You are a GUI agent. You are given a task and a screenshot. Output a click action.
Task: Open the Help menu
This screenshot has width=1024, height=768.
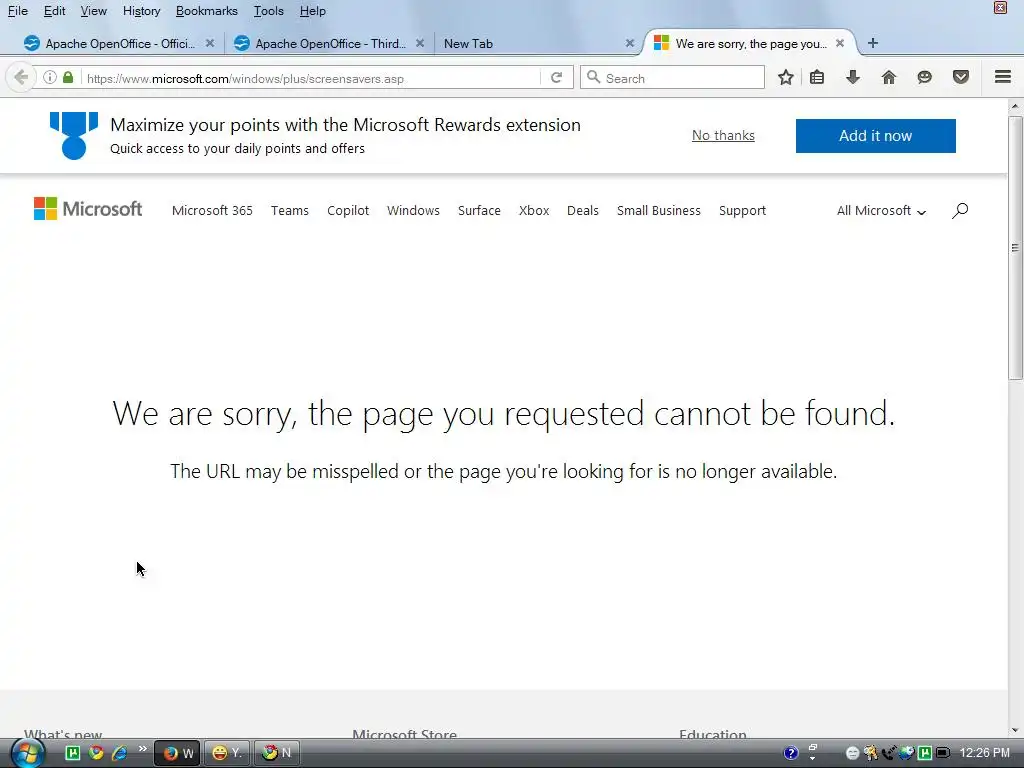(x=312, y=11)
